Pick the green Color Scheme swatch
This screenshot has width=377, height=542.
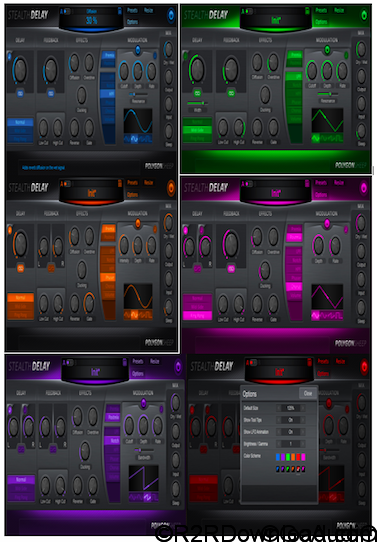[288, 457]
